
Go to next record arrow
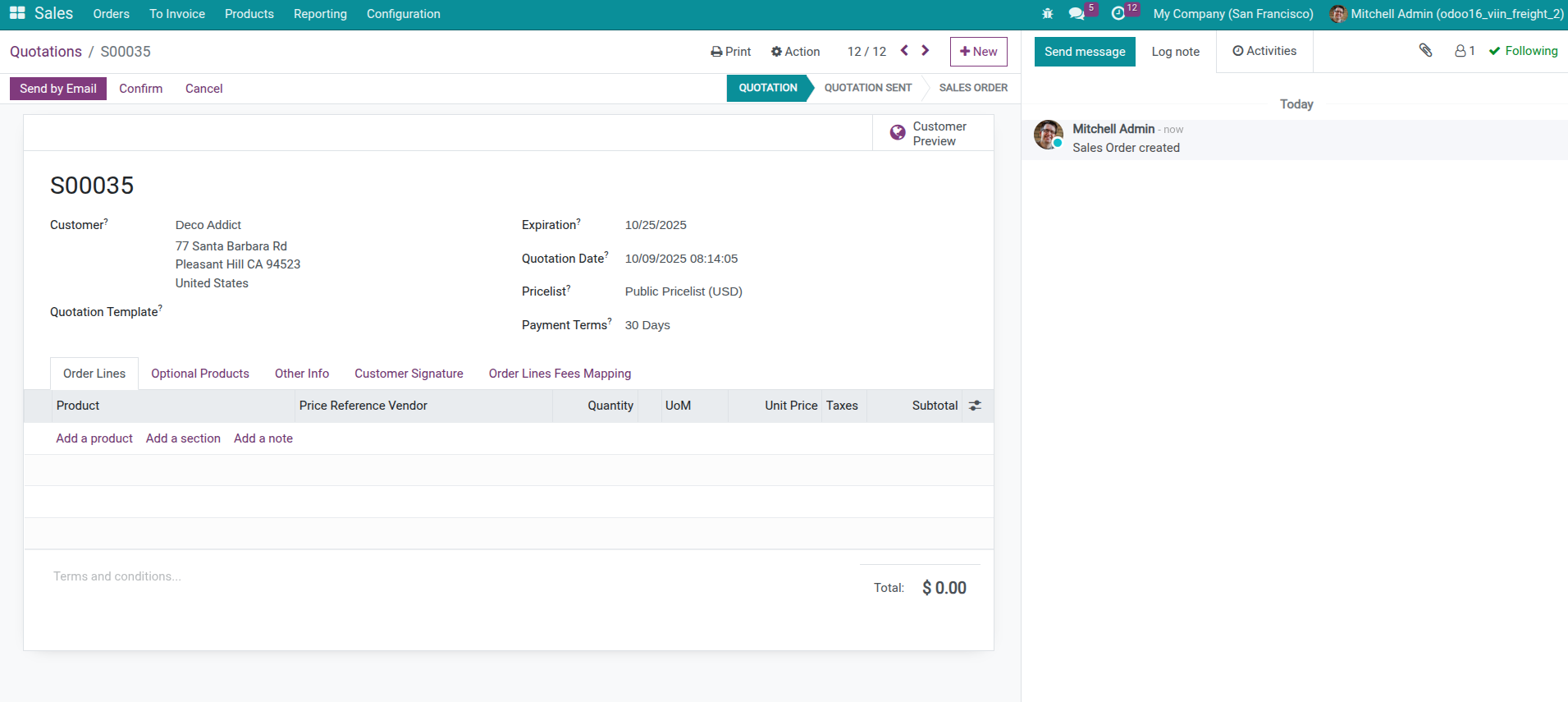pyautogui.click(x=926, y=51)
